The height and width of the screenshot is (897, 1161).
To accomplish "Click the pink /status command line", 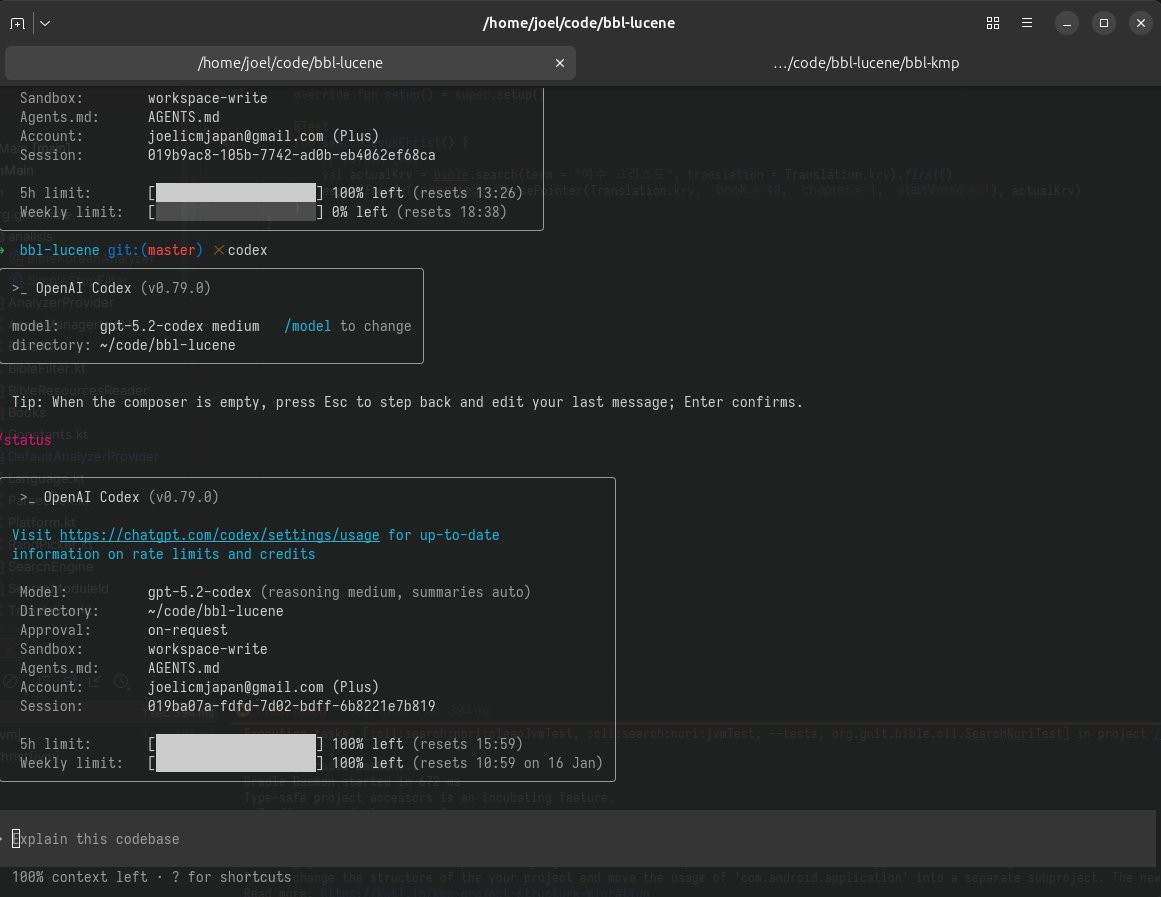I will [x=26, y=440].
